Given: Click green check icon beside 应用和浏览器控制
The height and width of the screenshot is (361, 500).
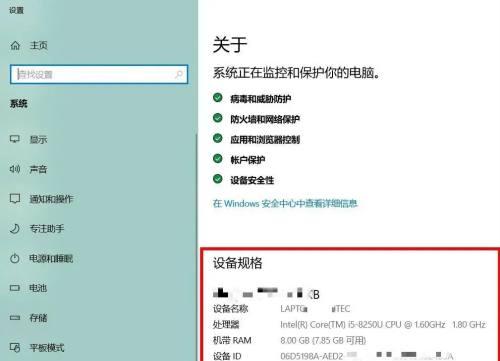Looking at the screenshot, I should pos(217,138).
